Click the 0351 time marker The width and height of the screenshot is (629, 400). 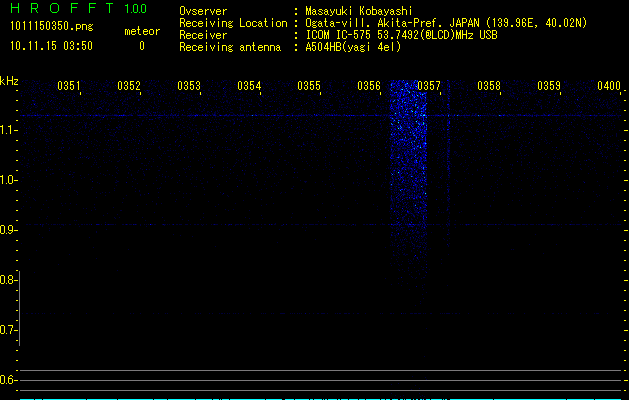click(x=69, y=86)
